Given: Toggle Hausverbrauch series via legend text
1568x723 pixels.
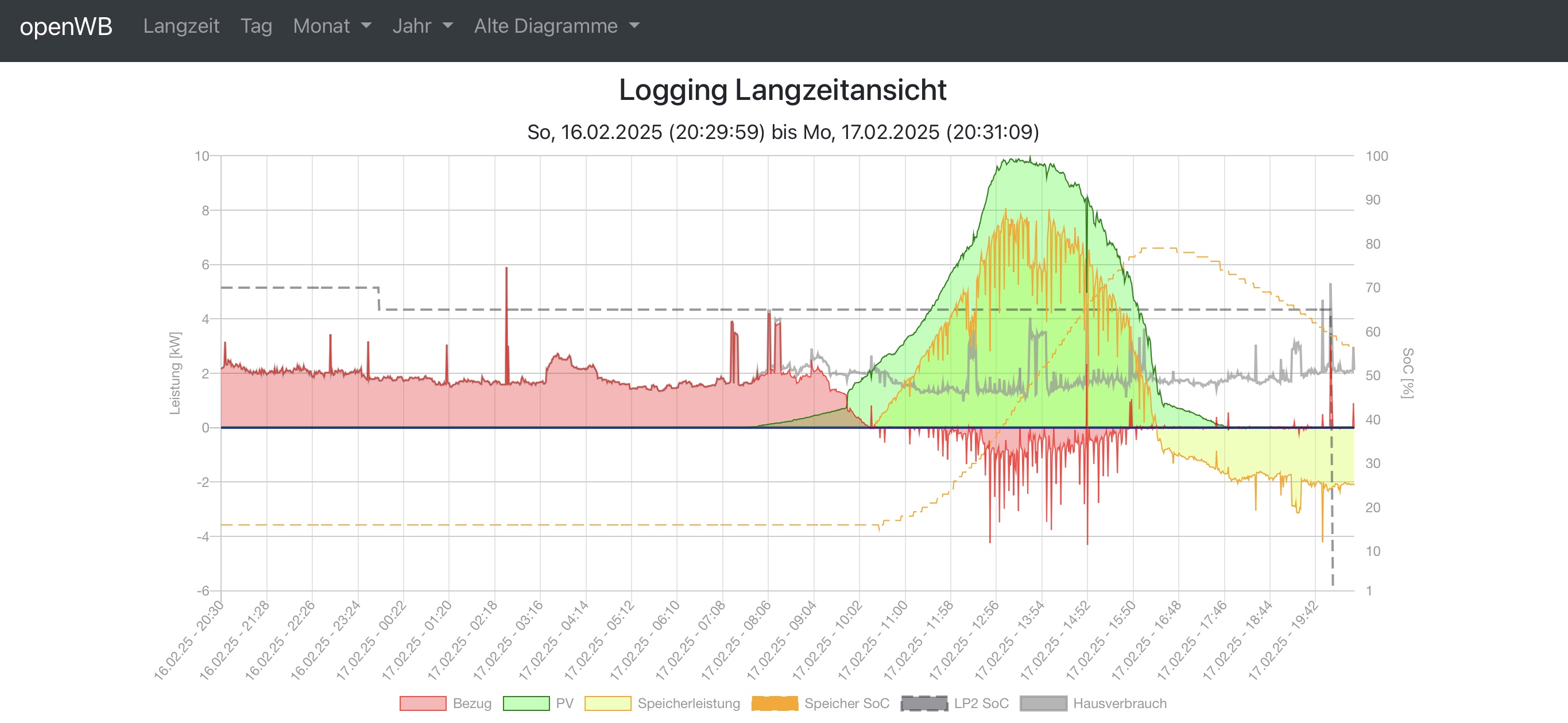Looking at the screenshot, I should (1120, 703).
